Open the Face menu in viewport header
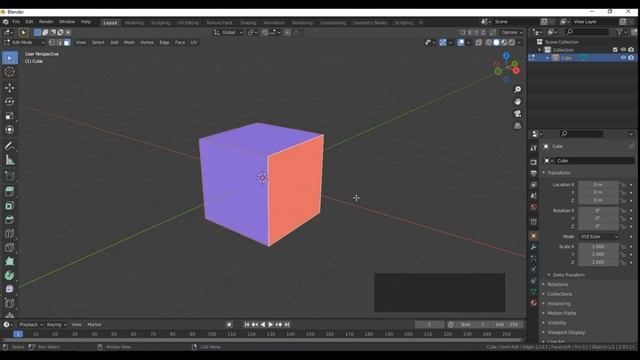 click(x=180, y=42)
